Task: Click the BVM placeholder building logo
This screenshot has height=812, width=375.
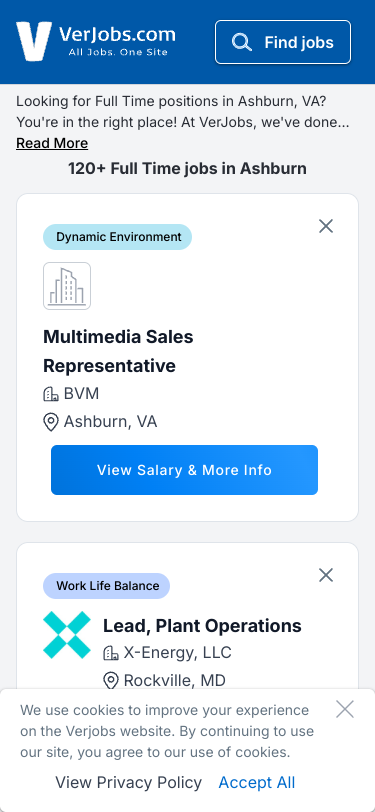Action: [x=67, y=286]
